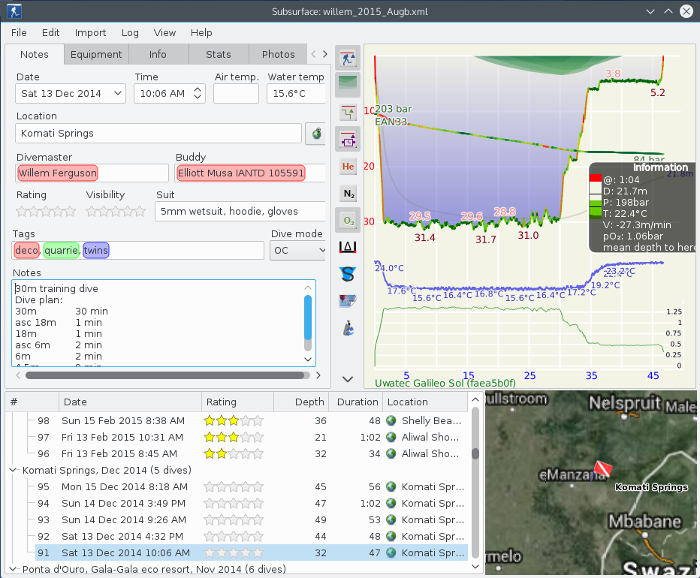Click the ruler measurement toolbar icon
Image resolution: width=700 pixels, height=578 pixels.
pyautogui.click(x=348, y=247)
